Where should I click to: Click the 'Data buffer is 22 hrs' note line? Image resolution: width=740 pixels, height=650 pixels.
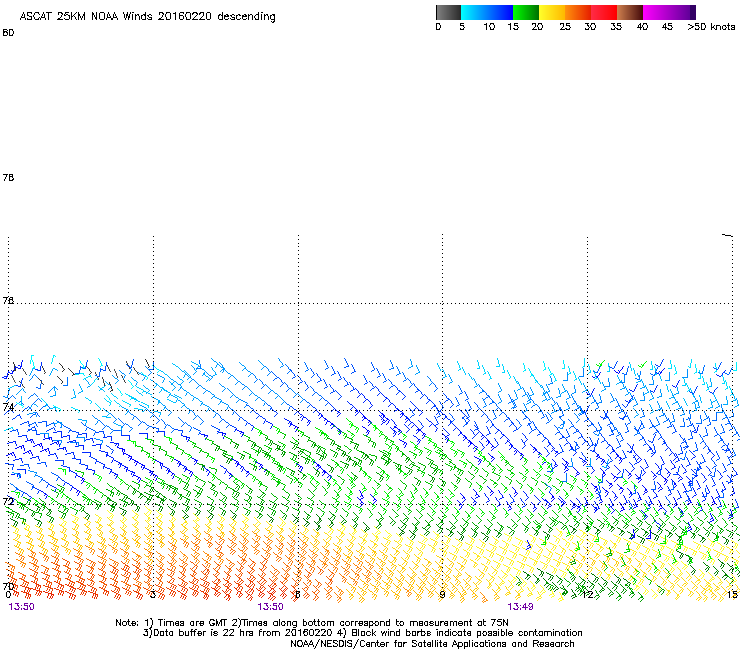coord(362,633)
